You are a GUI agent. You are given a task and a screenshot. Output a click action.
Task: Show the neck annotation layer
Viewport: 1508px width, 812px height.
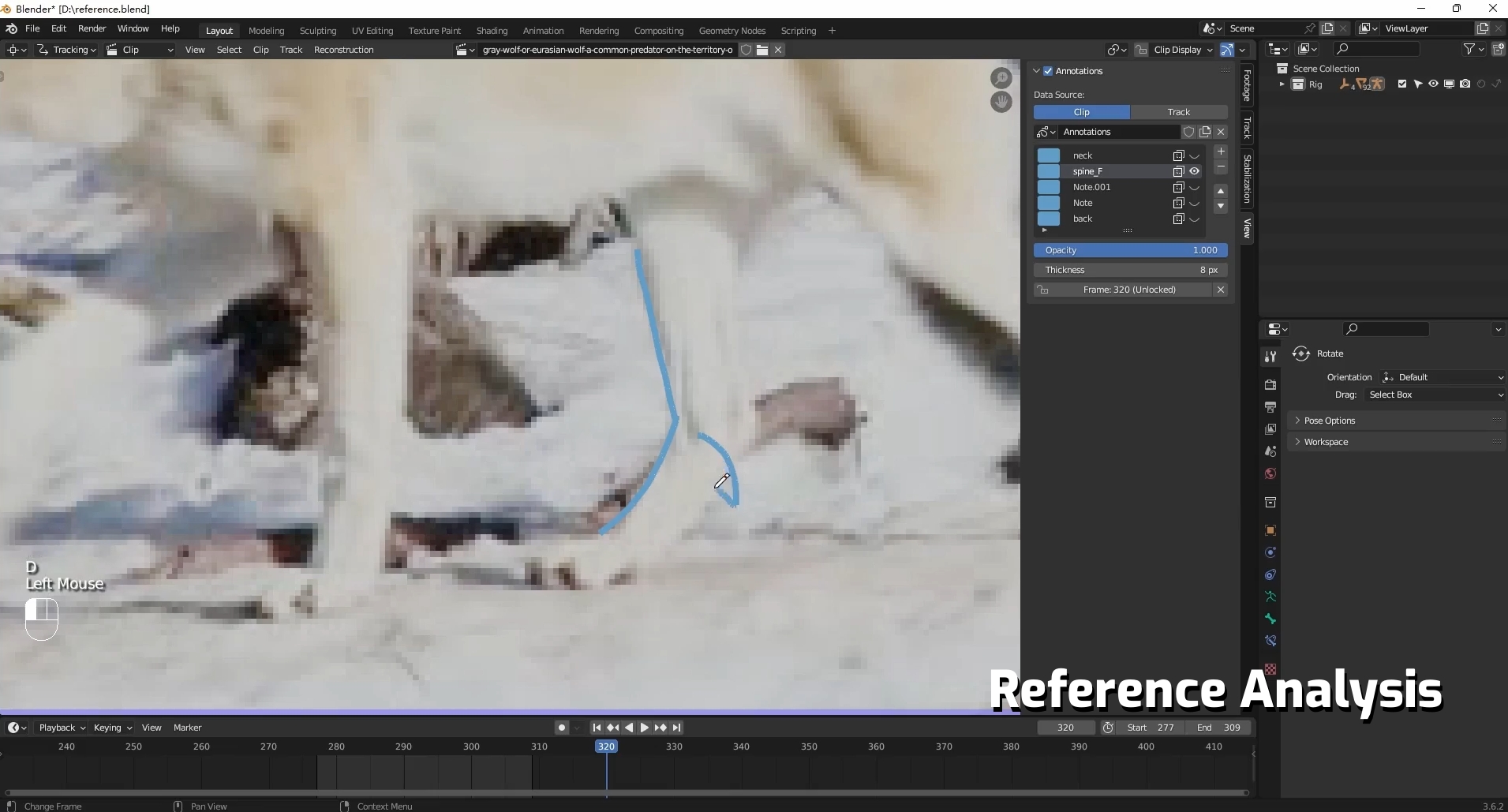1195,155
